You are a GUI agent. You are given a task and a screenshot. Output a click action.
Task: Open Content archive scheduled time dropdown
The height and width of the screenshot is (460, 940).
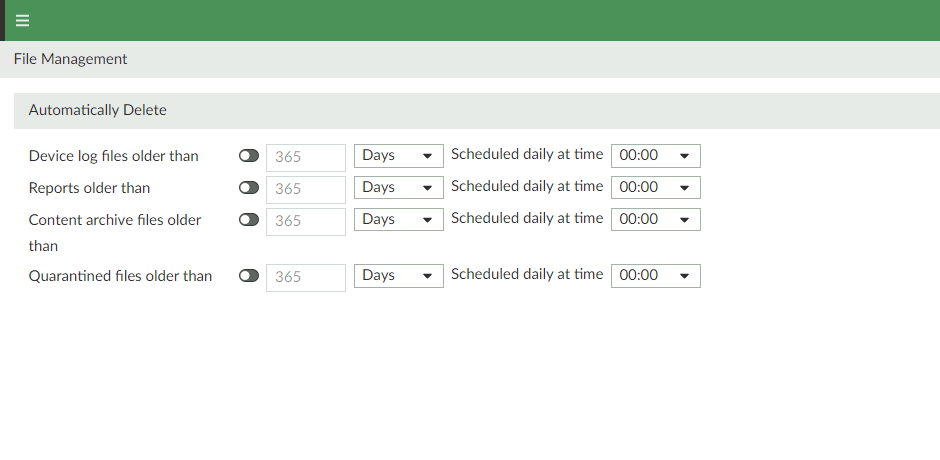(x=655, y=220)
